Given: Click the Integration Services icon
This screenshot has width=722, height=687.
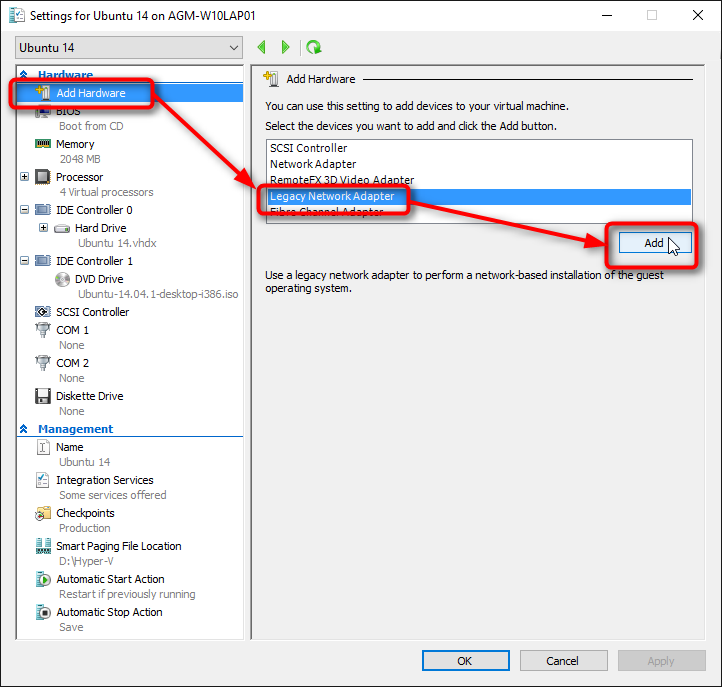Looking at the screenshot, I should [42, 480].
